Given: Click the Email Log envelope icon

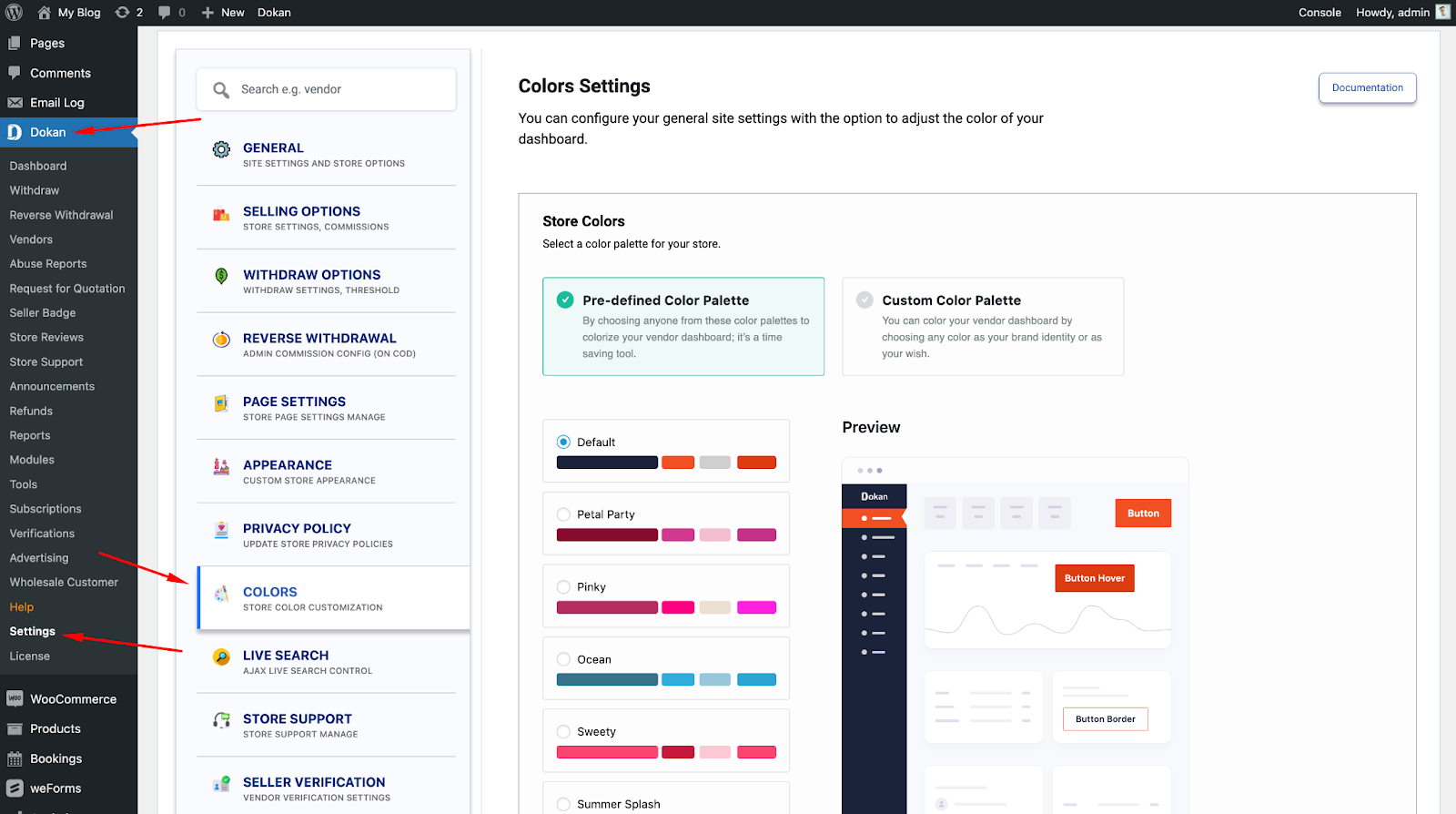Looking at the screenshot, I should [x=15, y=103].
